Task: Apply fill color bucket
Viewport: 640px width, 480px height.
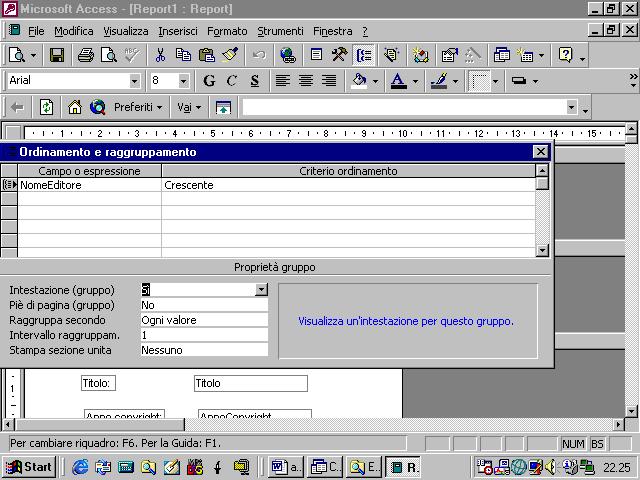Action: point(359,81)
